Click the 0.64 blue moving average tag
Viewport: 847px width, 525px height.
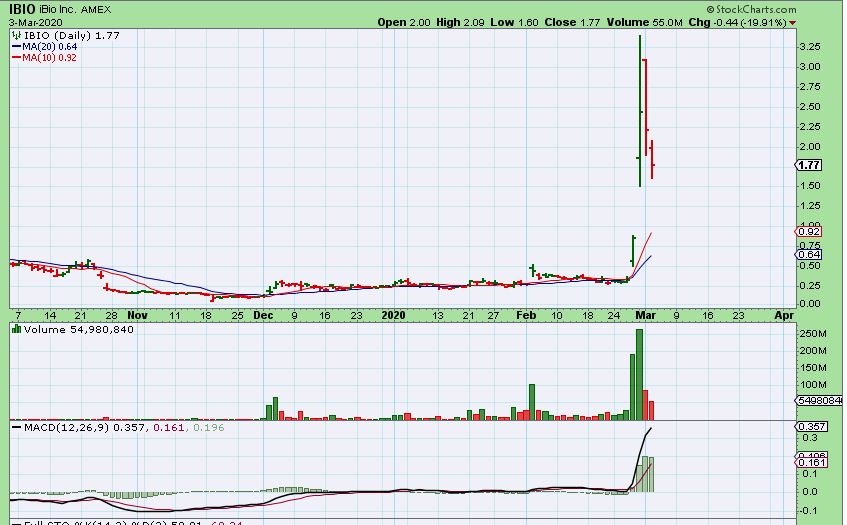click(808, 255)
